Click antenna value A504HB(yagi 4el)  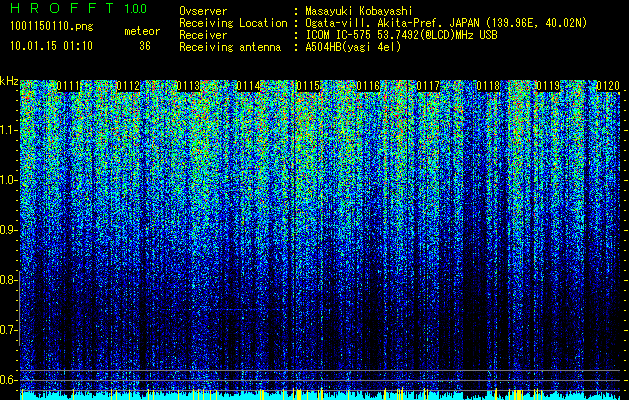353,47
